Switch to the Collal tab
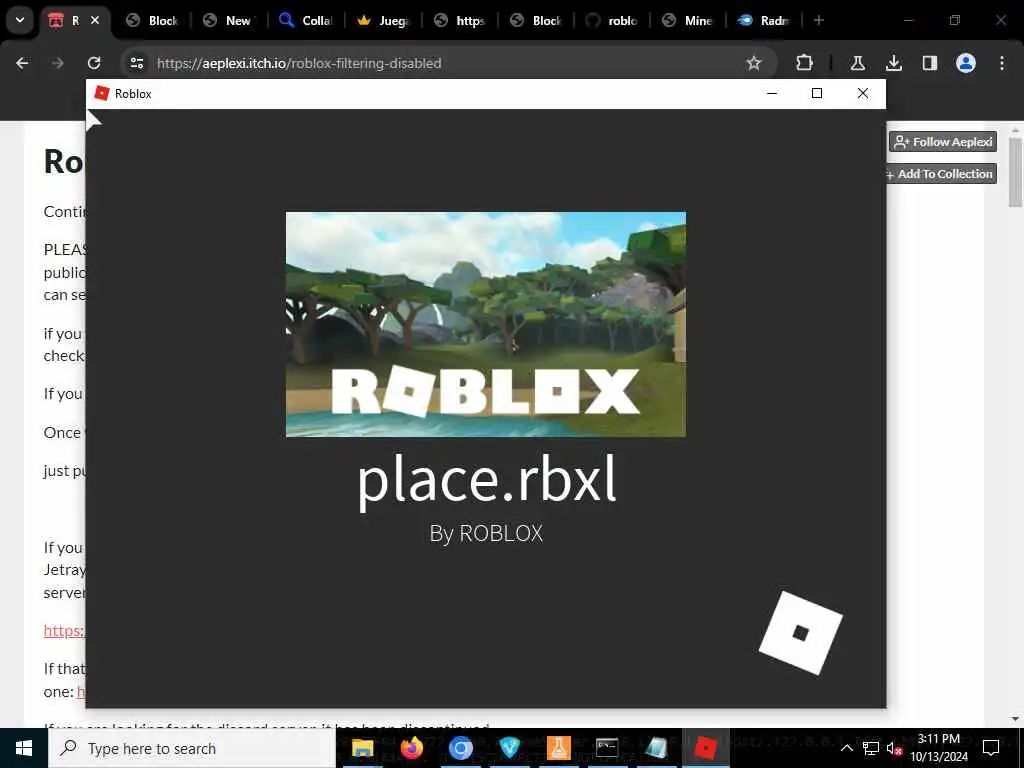 coord(305,20)
